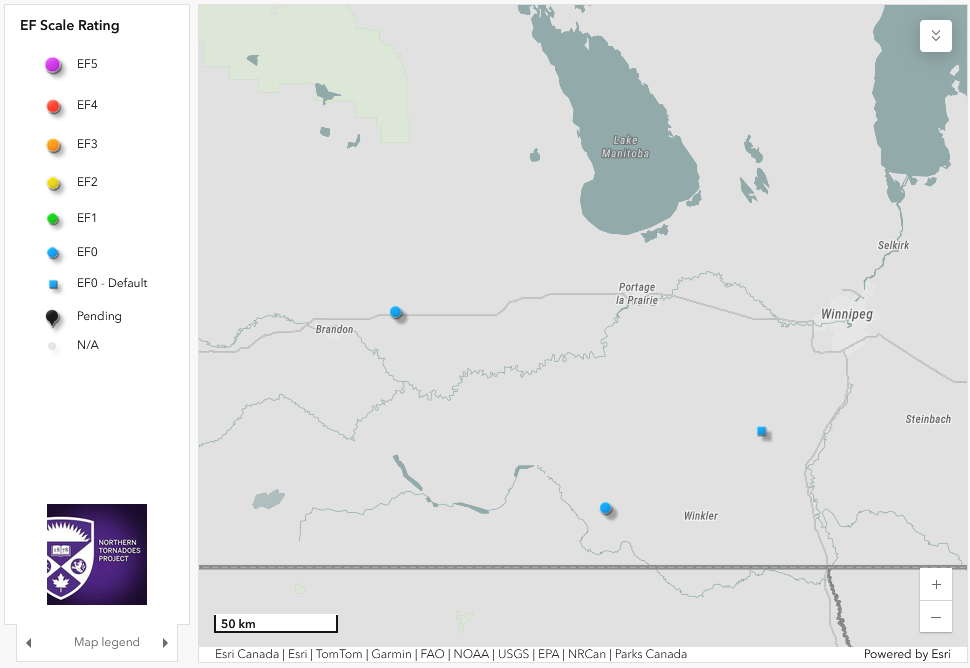The width and height of the screenshot is (970, 668).
Task: Go to next panel using right arrow
Action: click(165, 643)
